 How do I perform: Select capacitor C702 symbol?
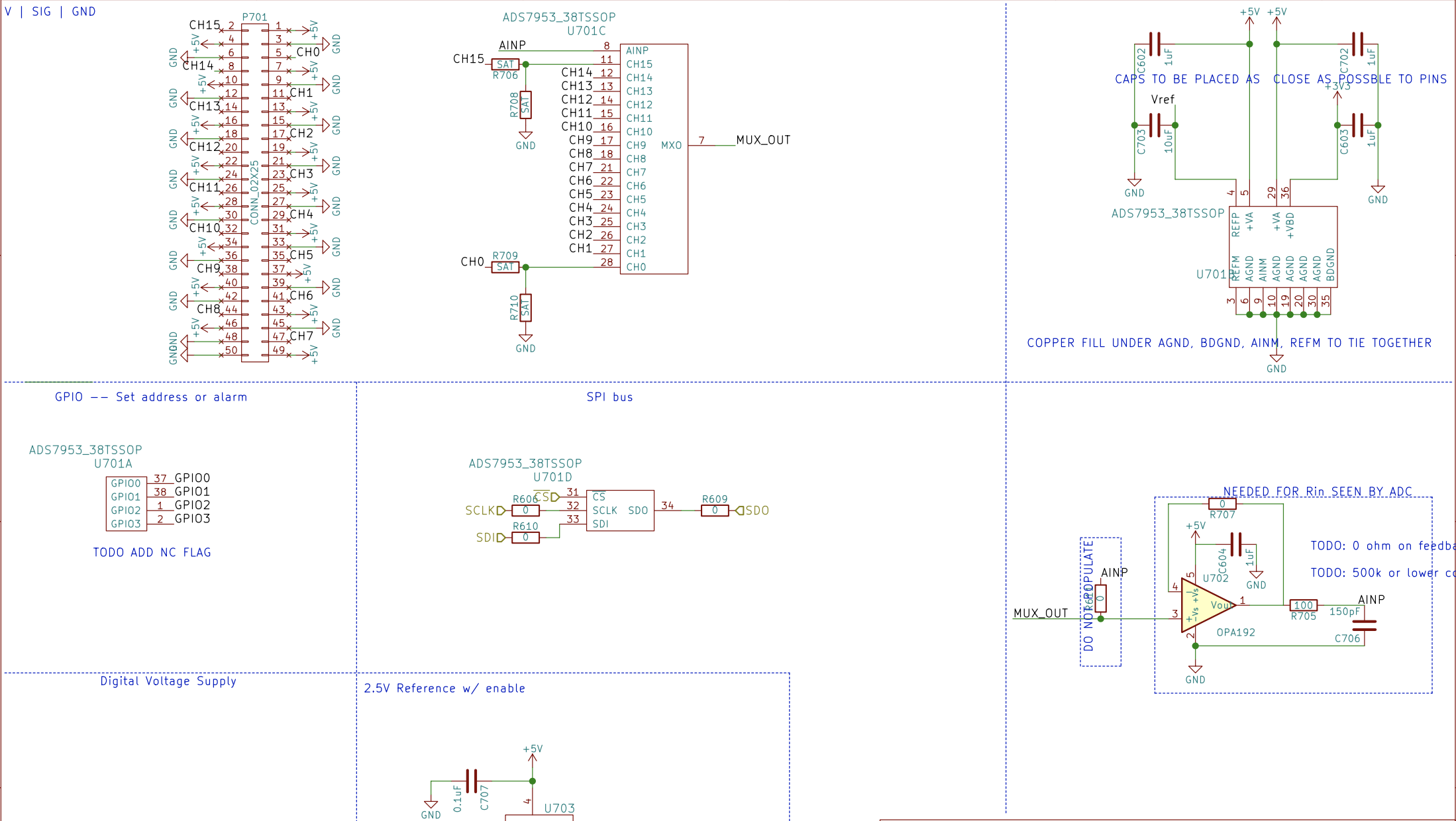tap(1357, 44)
